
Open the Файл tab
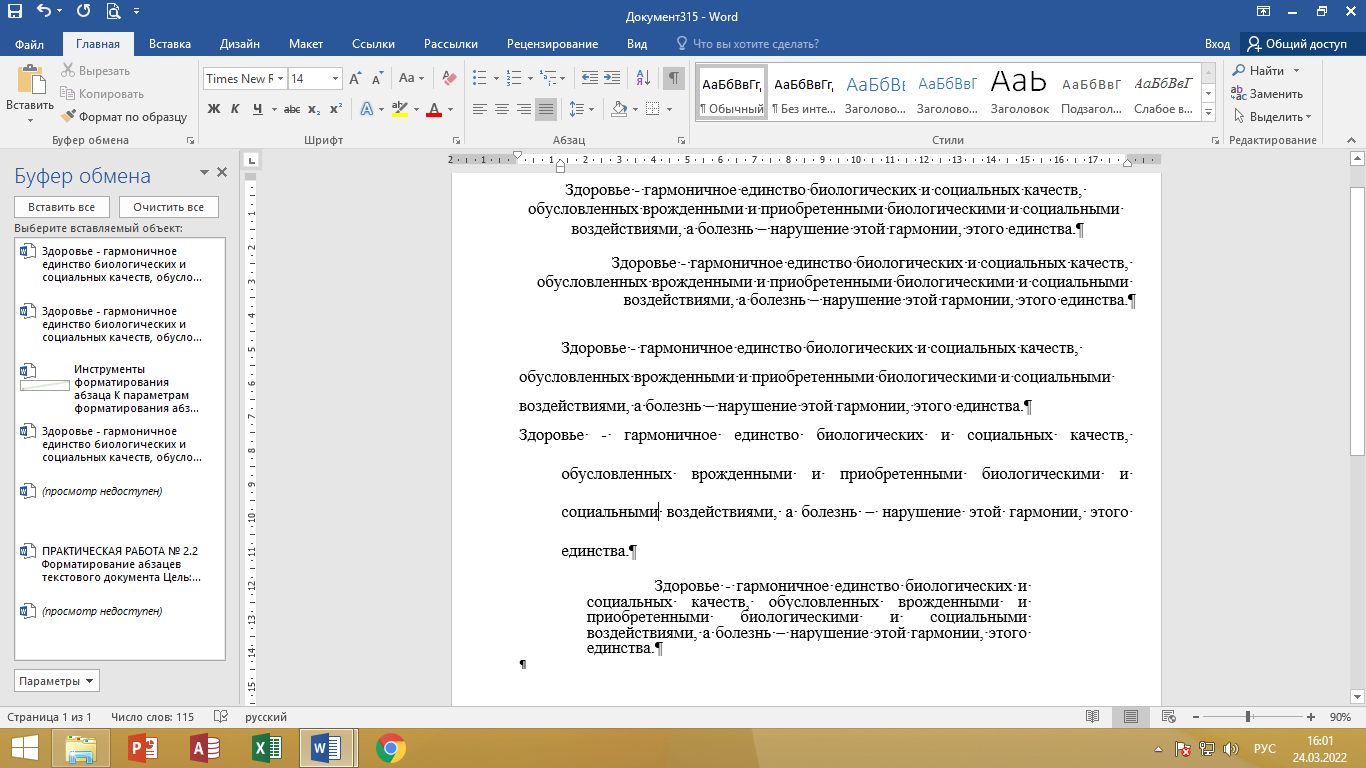[x=30, y=44]
